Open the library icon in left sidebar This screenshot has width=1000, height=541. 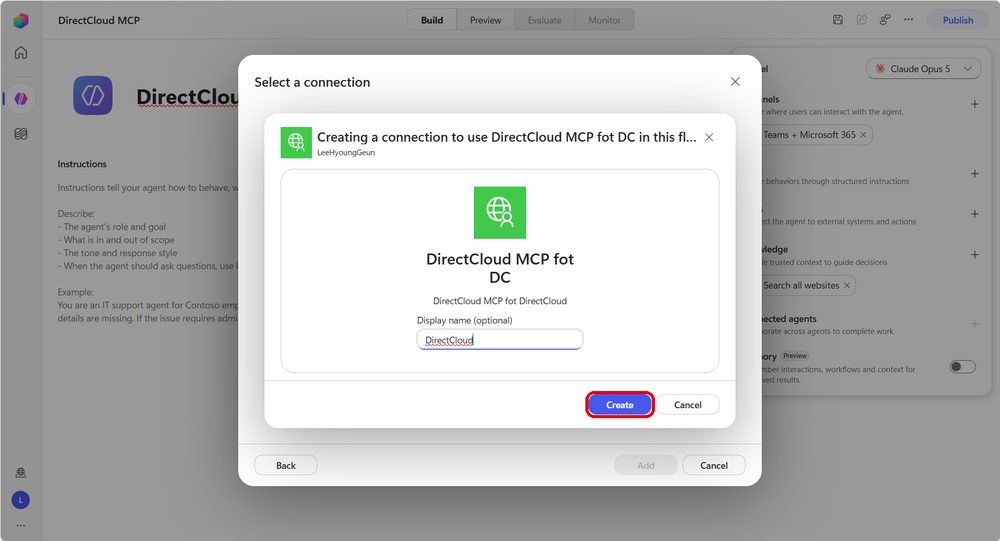click(x=21, y=134)
